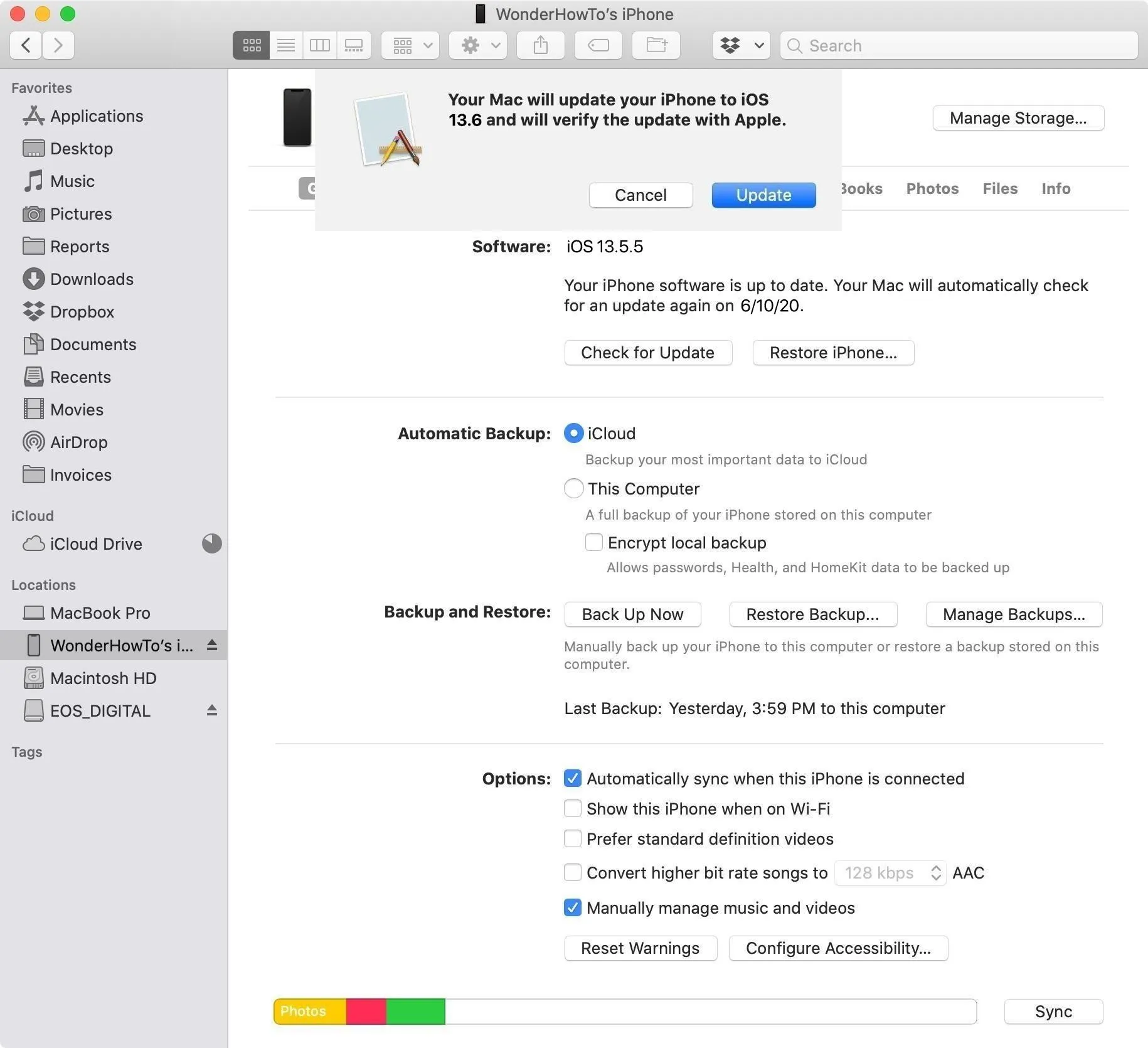Switch to gallery view in toolbar
The width and height of the screenshot is (1148, 1048).
tap(354, 45)
